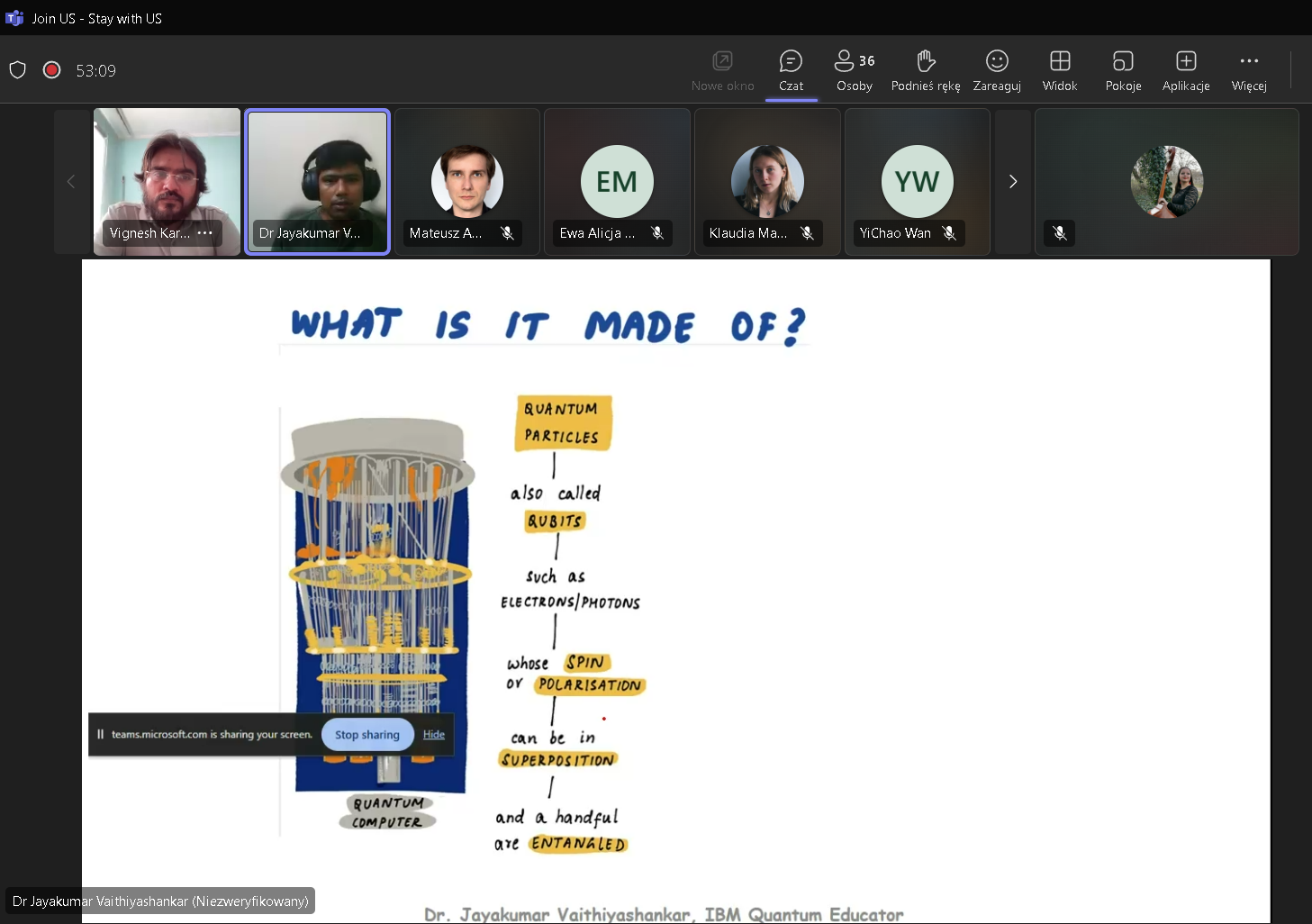Show next participants with right arrow
Image resolution: width=1312 pixels, height=924 pixels.
tap(1013, 182)
